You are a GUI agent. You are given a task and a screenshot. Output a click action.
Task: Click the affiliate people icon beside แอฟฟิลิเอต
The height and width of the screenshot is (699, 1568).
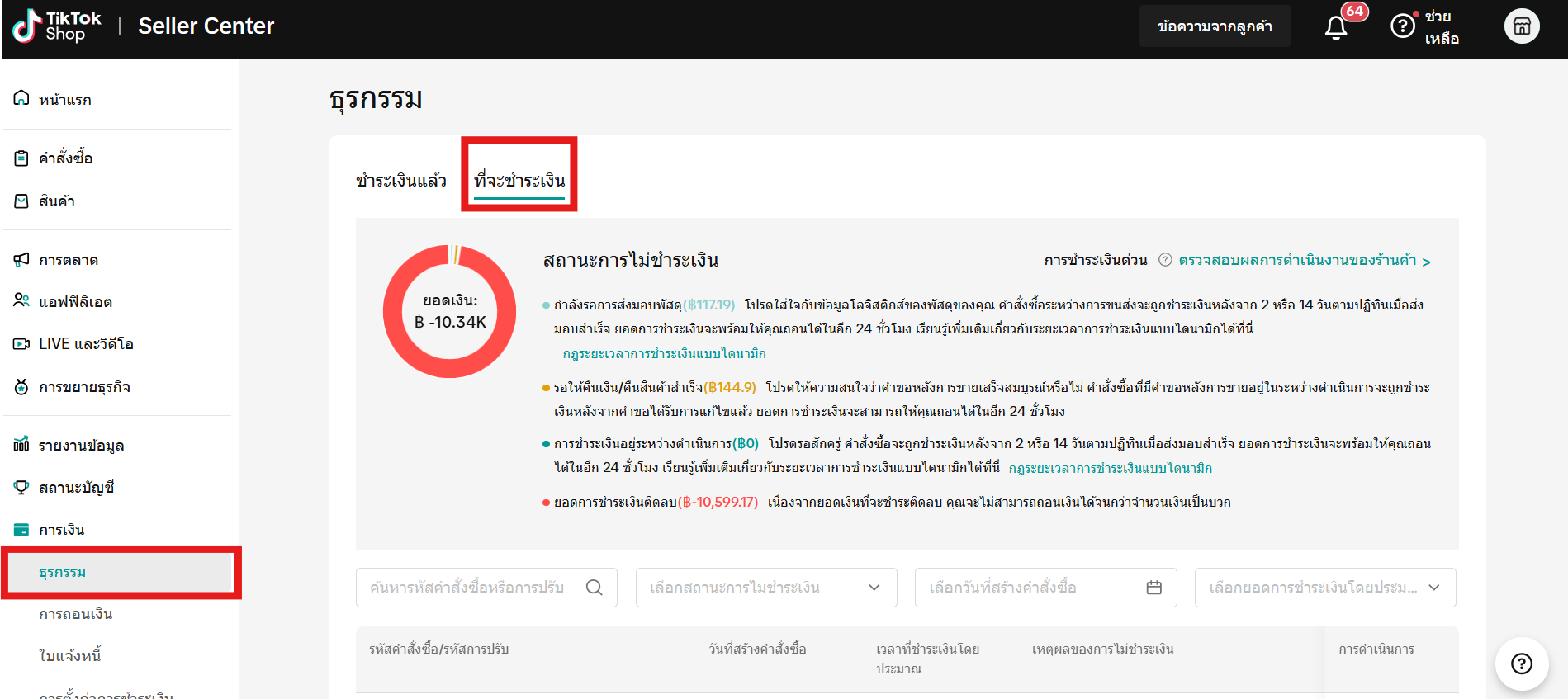(21, 300)
